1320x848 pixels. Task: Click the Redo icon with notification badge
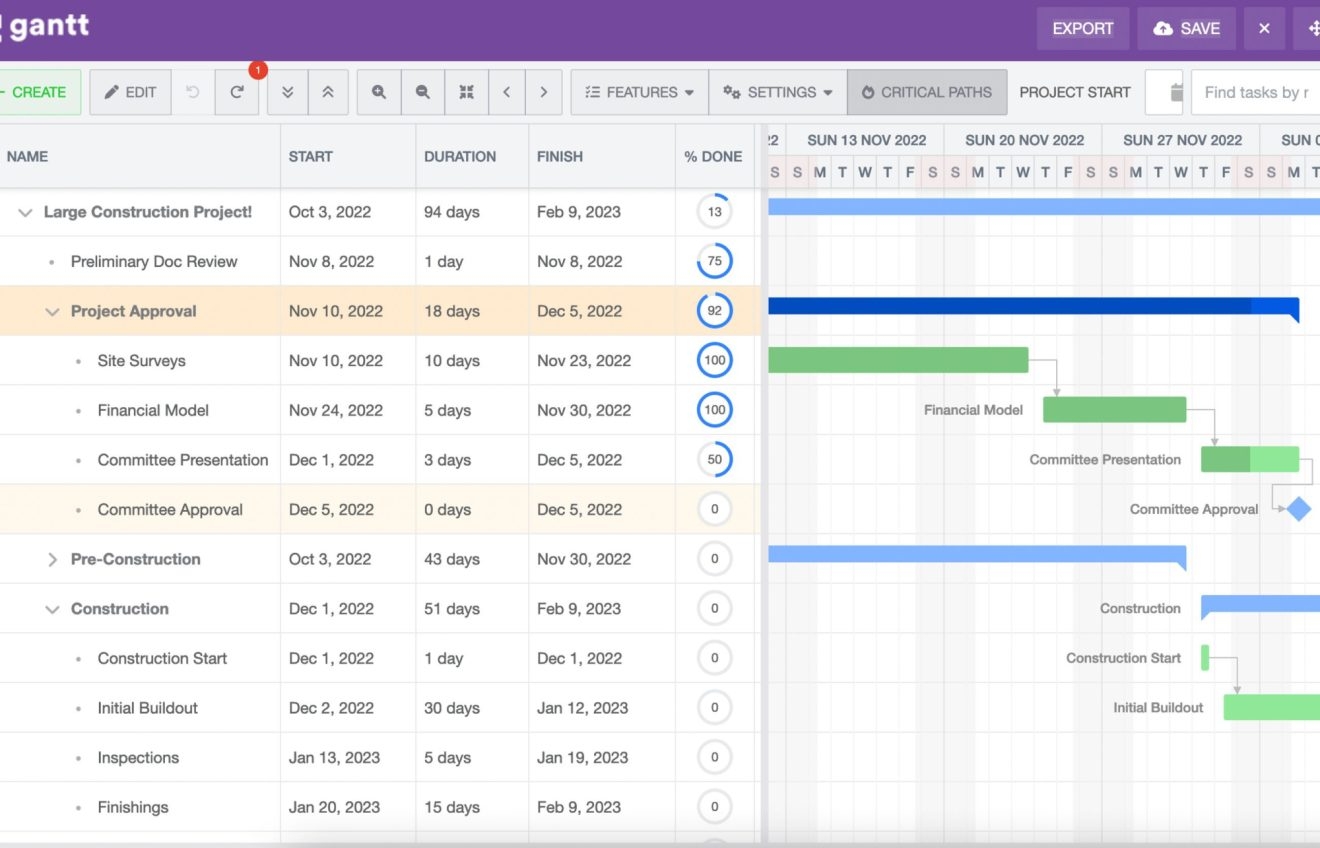(x=238, y=92)
